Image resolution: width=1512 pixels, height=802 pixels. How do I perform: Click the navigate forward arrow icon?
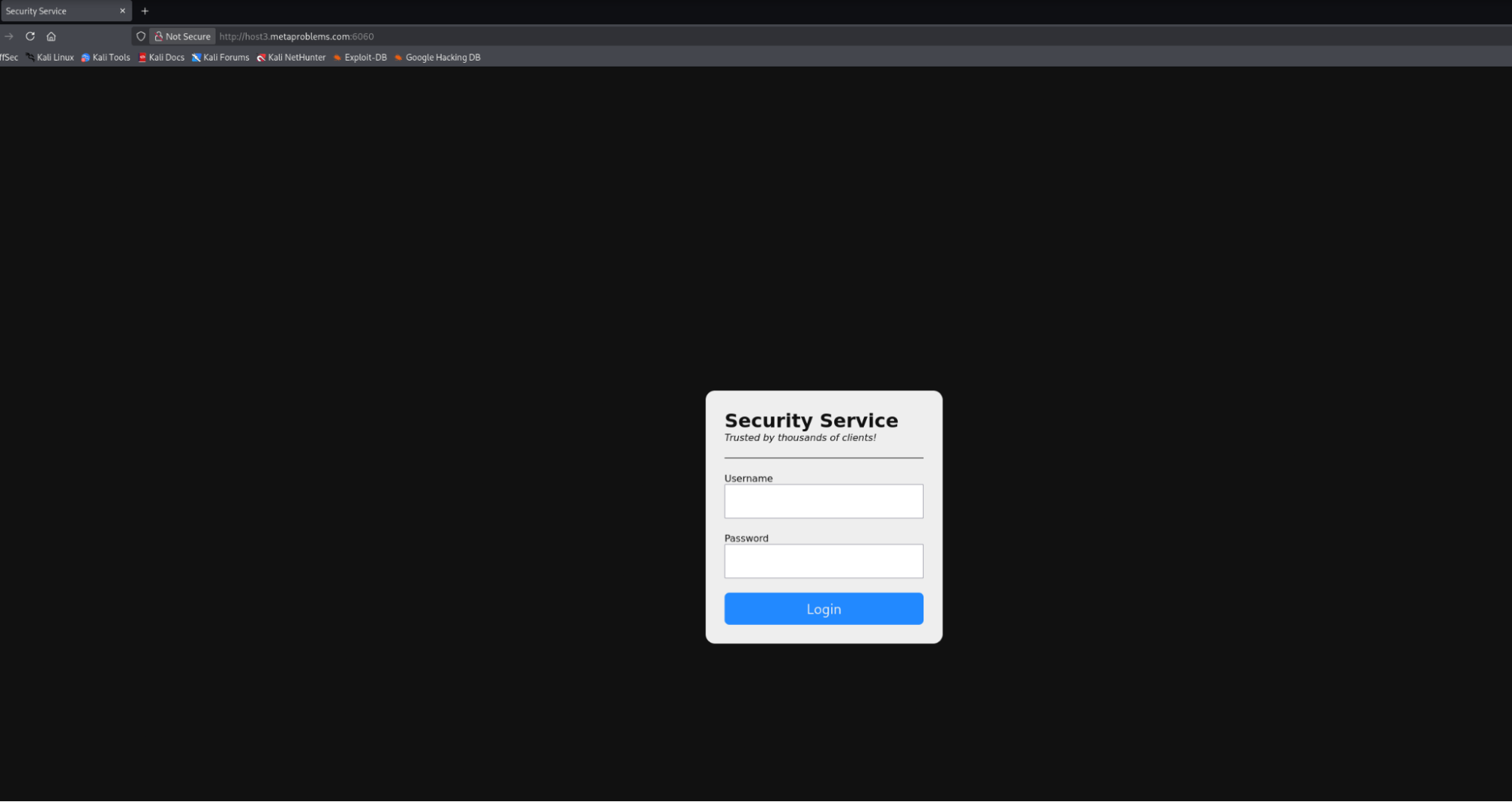click(8, 36)
